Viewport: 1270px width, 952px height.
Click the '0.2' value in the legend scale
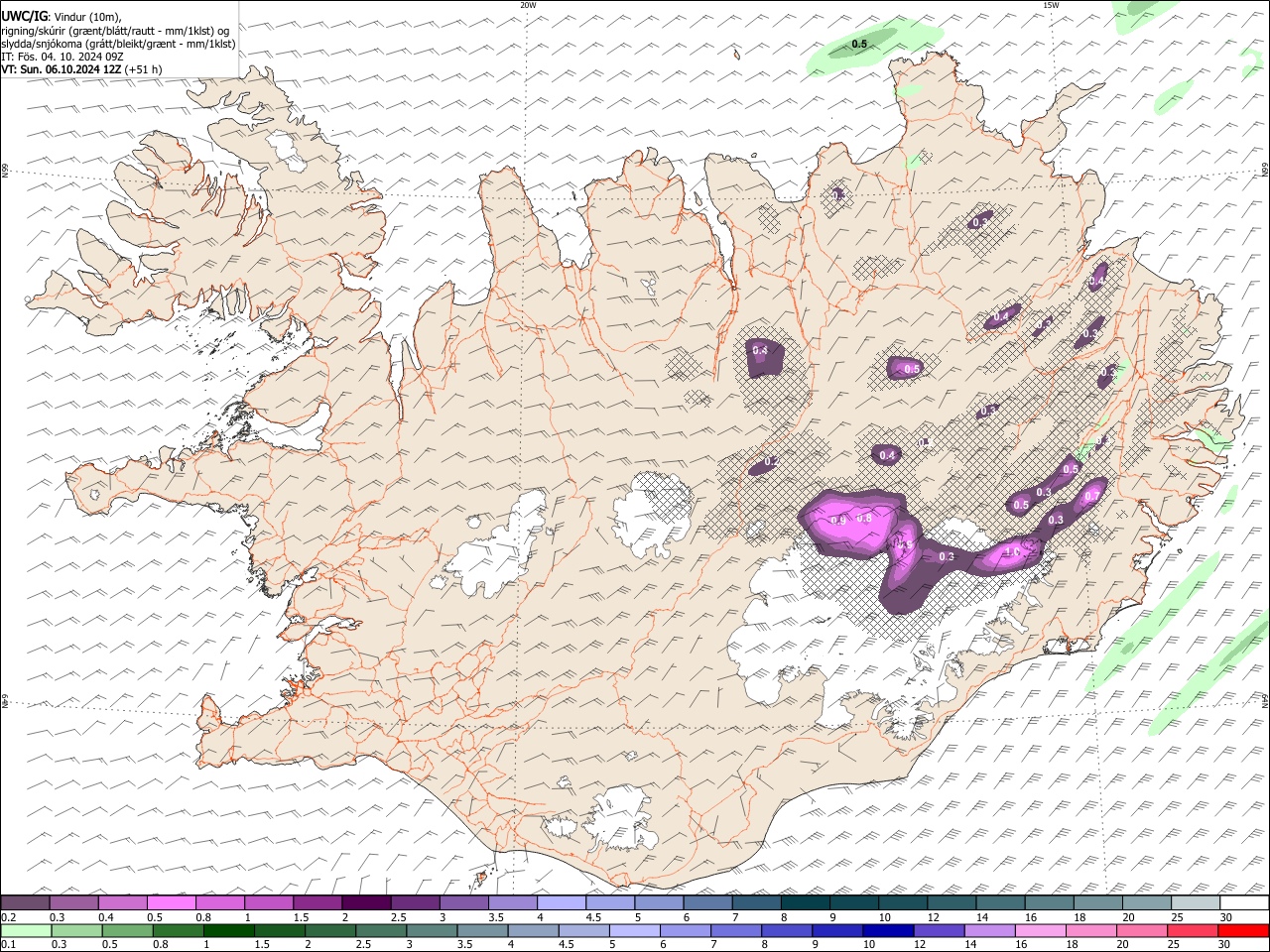[x=8, y=917]
